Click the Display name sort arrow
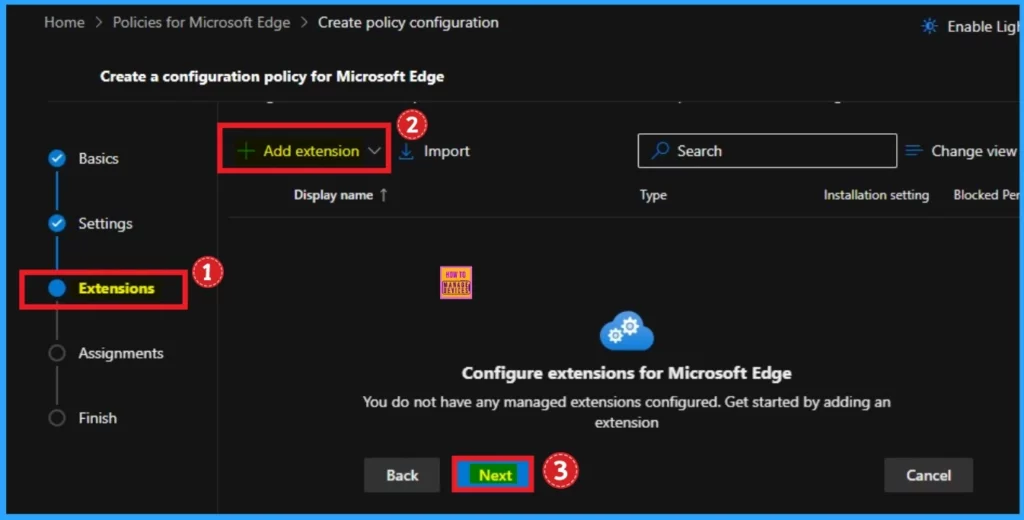 [383, 195]
